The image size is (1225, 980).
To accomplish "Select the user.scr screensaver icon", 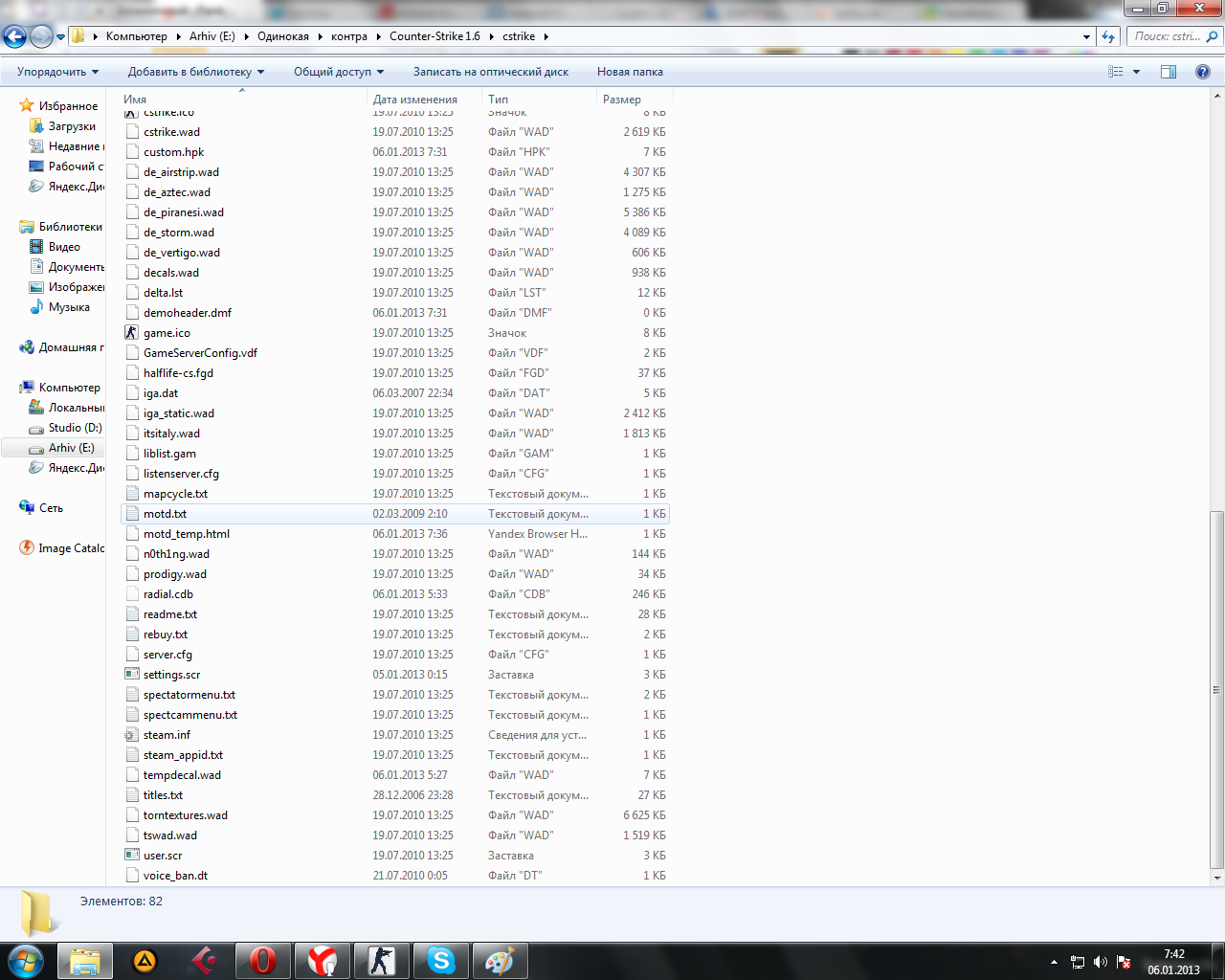I will (x=132, y=856).
